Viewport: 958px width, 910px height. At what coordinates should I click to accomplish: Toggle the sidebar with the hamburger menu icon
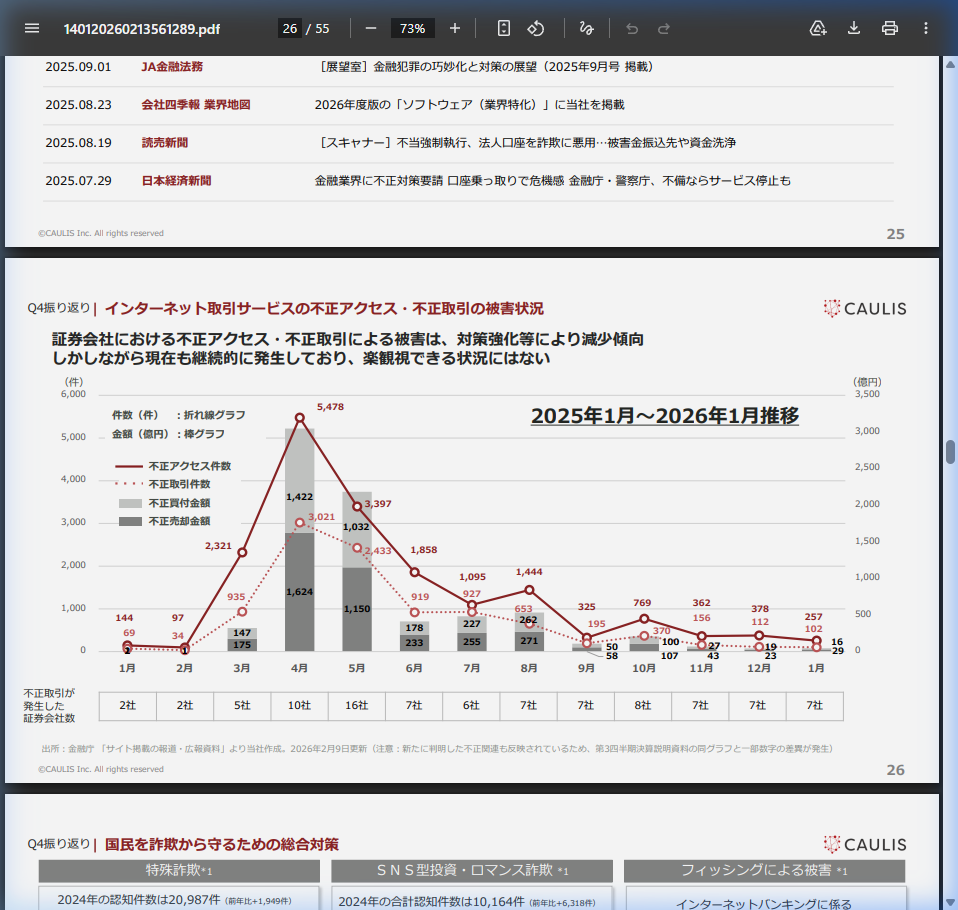click(32, 28)
